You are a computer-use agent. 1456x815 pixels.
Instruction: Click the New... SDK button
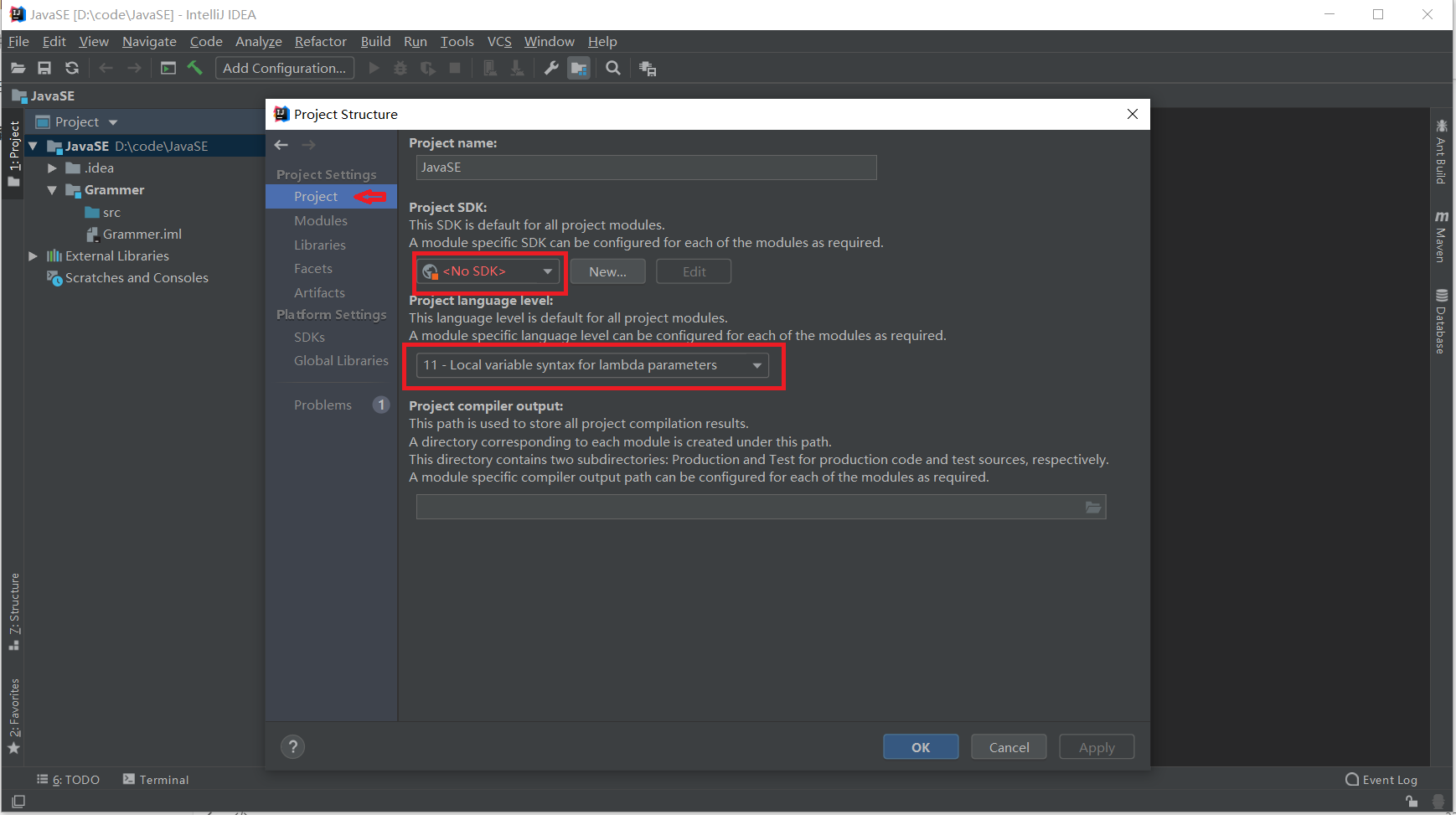607,271
